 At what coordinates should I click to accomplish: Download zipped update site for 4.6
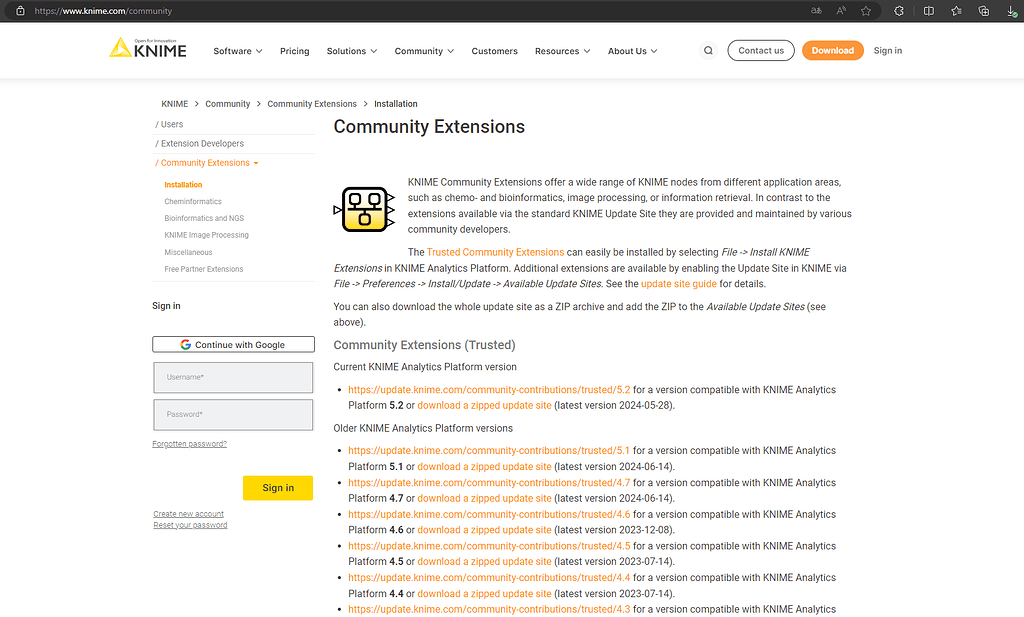click(485, 530)
